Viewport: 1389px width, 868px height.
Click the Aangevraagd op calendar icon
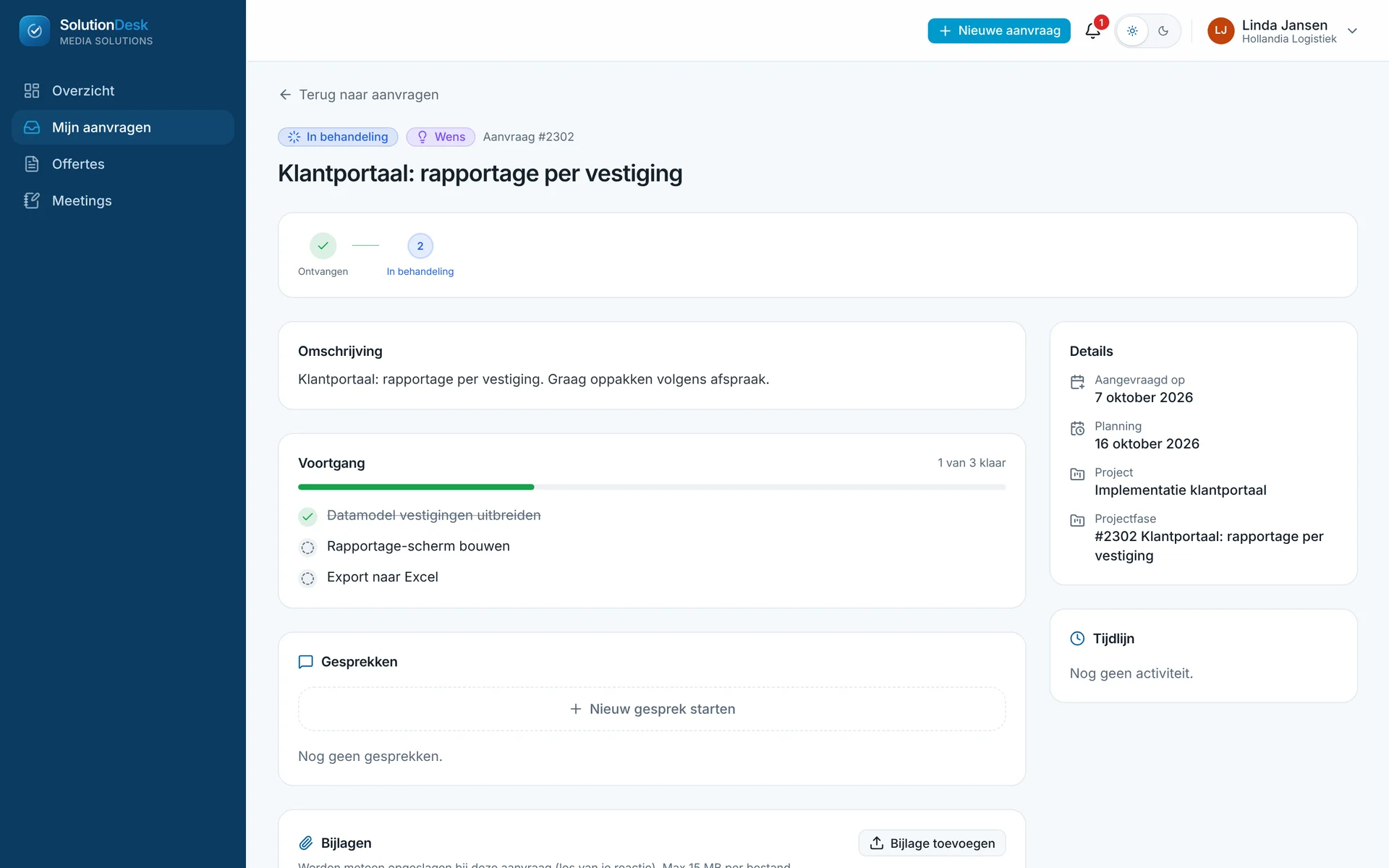coord(1077,382)
